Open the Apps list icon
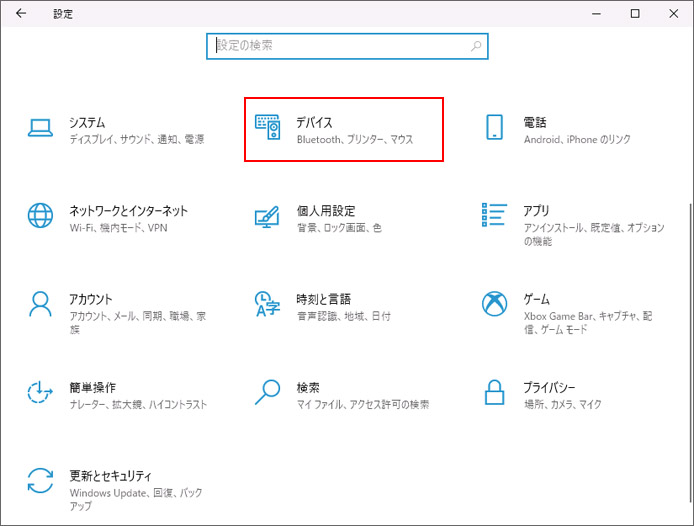694x526 pixels. [494, 215]
